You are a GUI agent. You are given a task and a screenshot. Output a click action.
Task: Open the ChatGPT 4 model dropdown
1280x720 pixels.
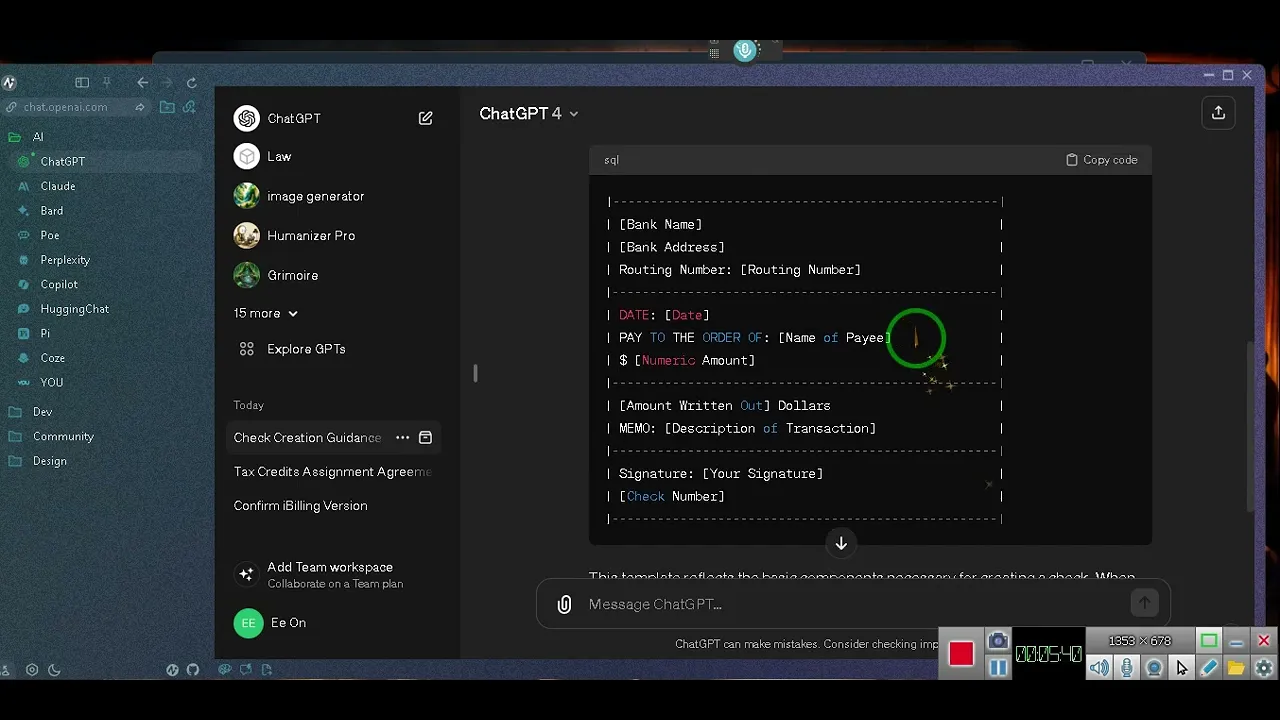coord(529,114)
